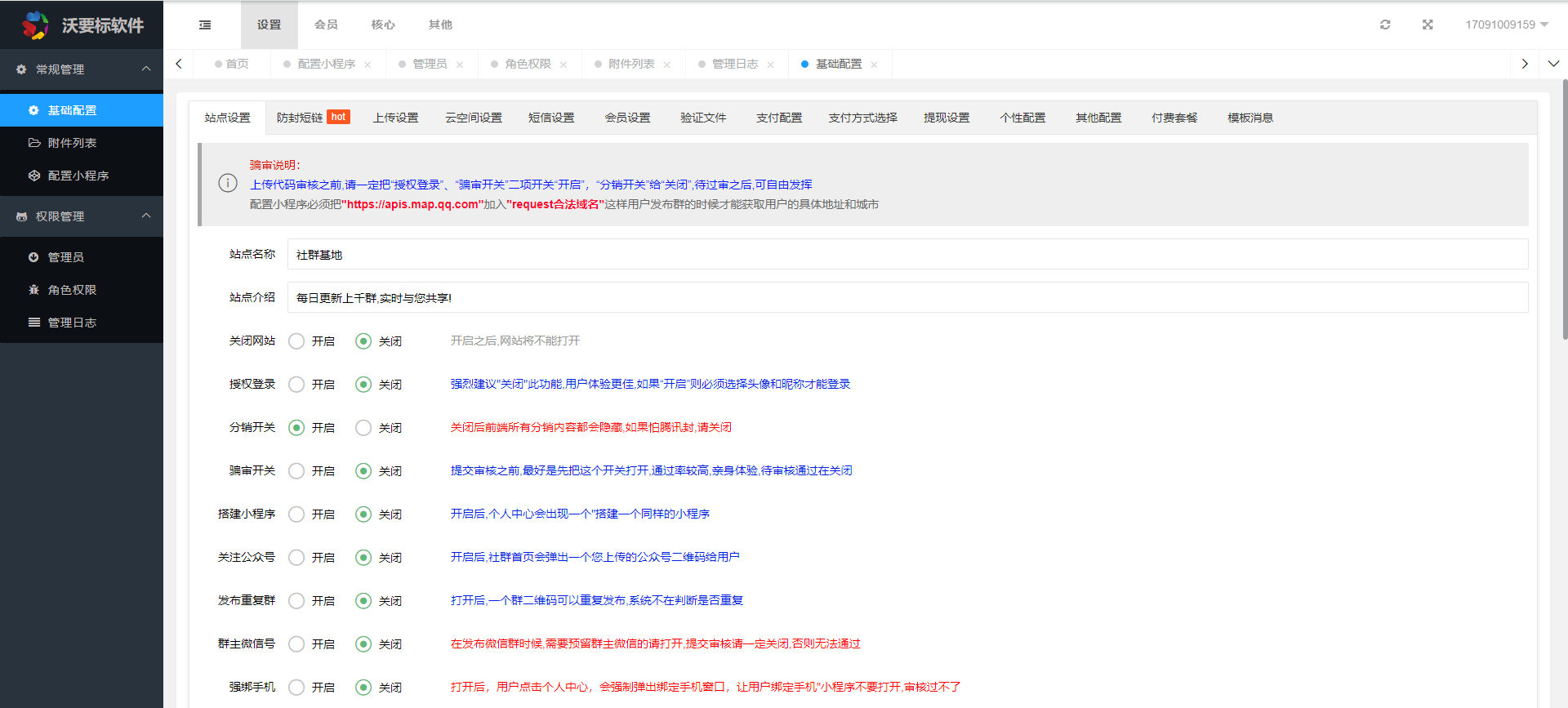Select the 模板消息 tab
Viewport: 1568px width, 708px height.
tap(1250, 118)
